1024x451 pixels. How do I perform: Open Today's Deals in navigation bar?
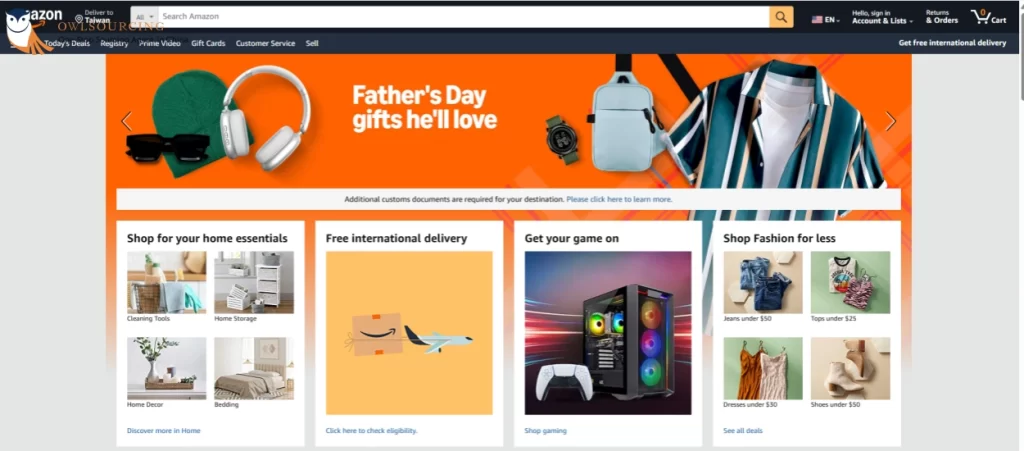click(67, 43)
